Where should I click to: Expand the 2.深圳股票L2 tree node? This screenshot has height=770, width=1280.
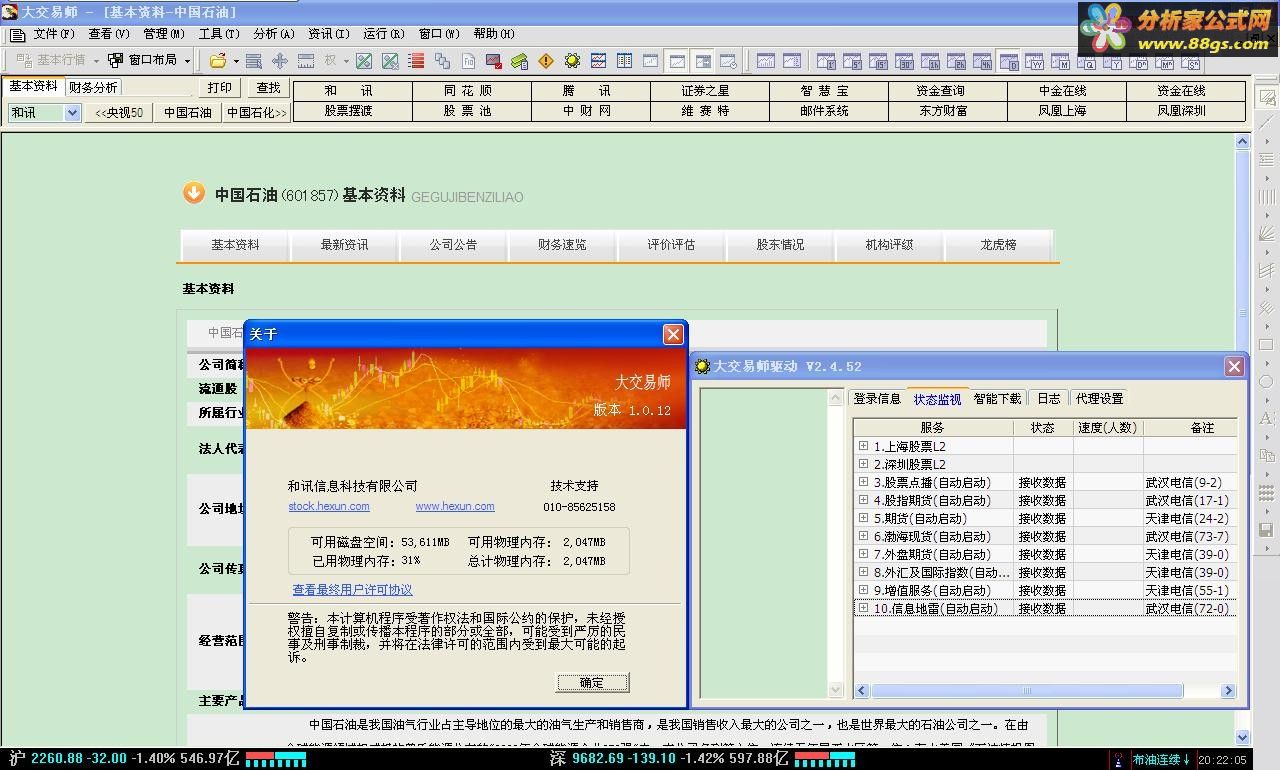[x=863, y=464]
